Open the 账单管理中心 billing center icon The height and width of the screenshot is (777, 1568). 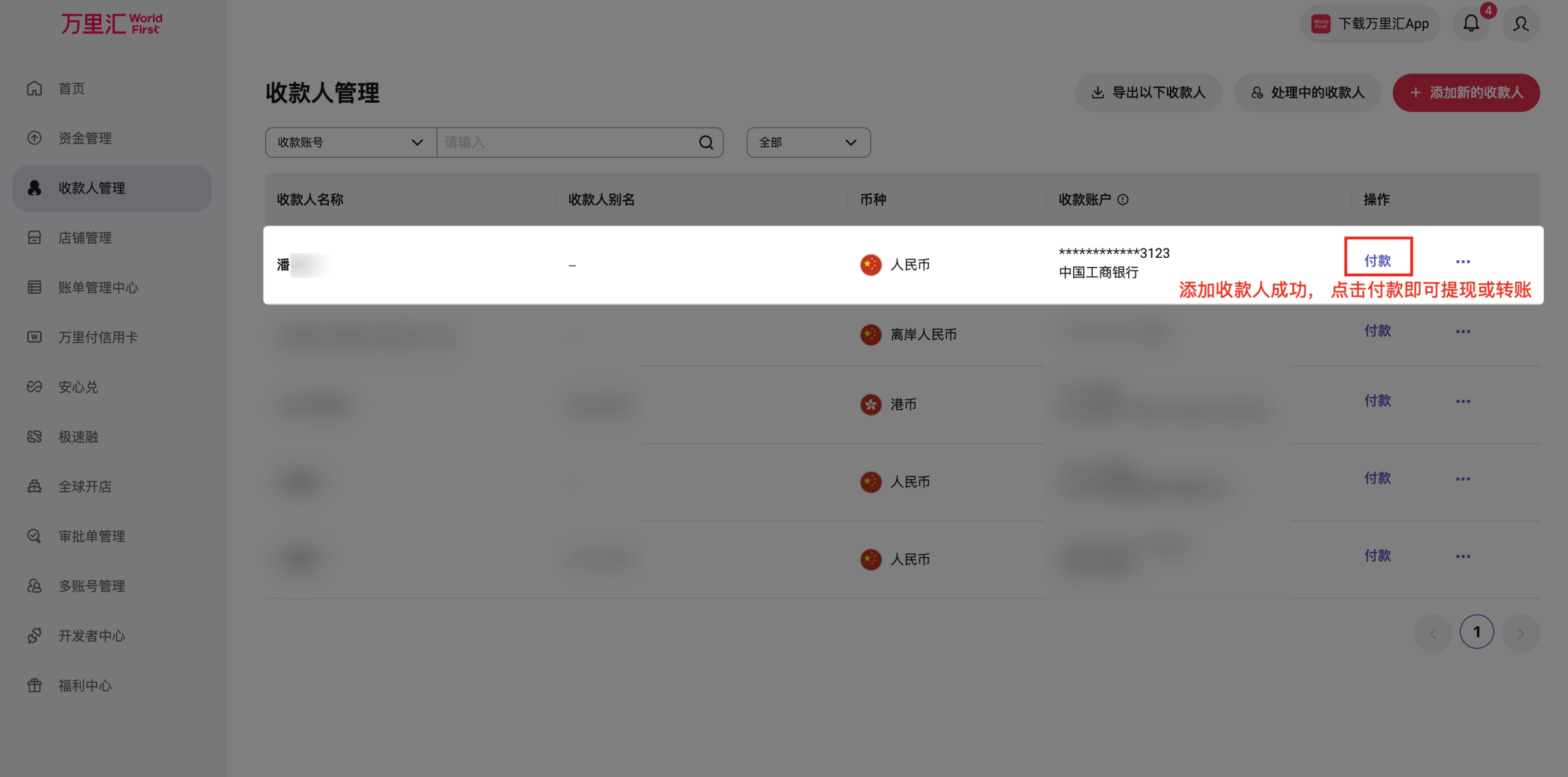[35, 287]
